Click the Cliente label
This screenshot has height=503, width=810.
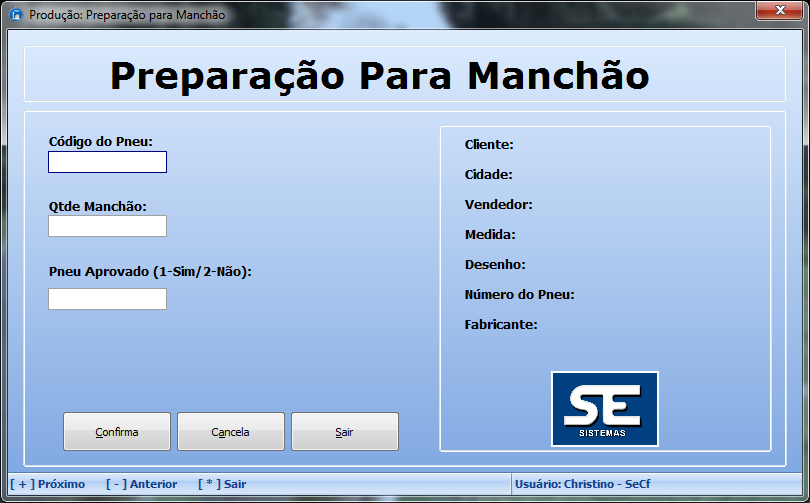[x=489, y=145]
